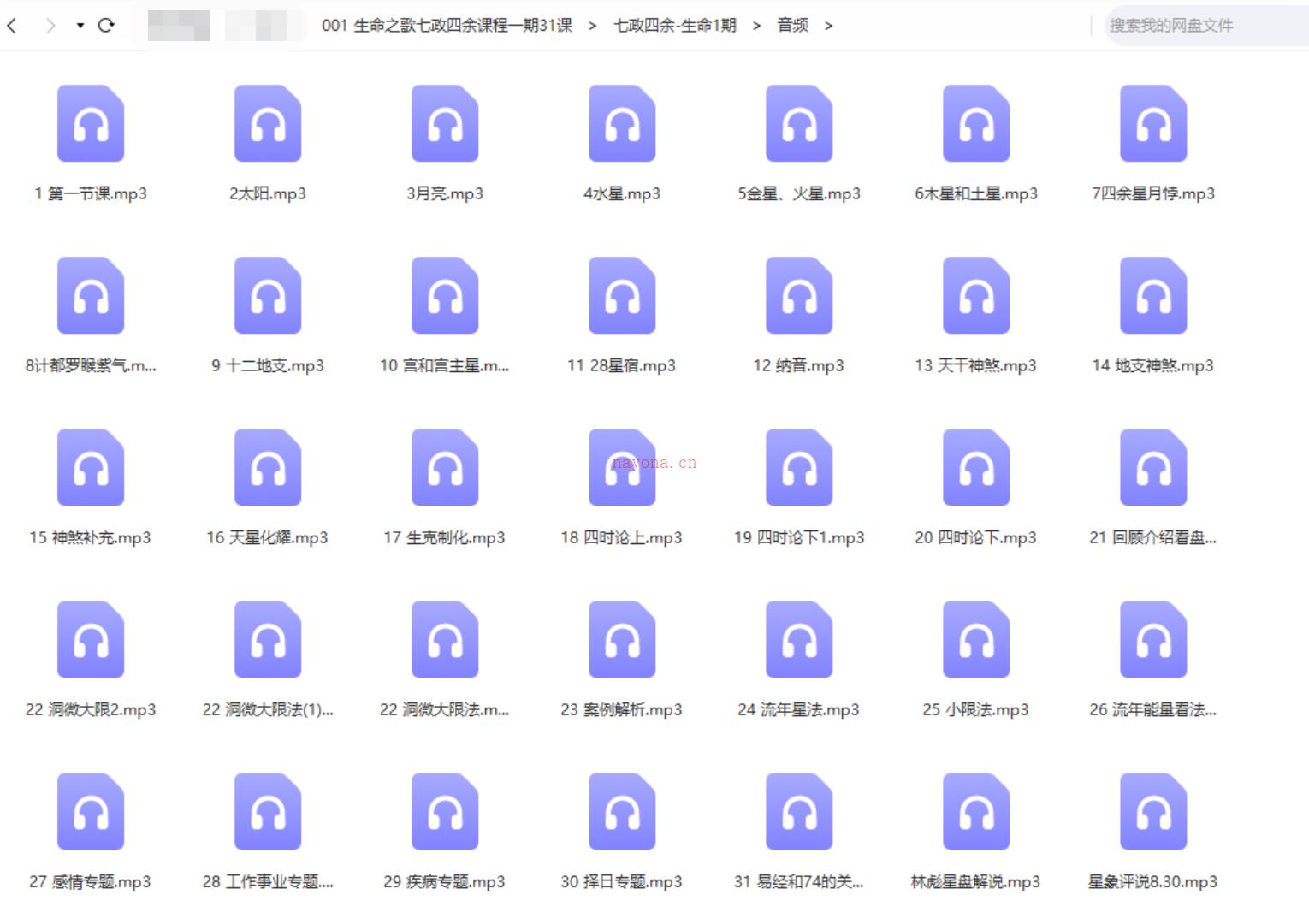The width and height of the screenshot is (1309, 924).
Task: Select audio icon for 3月亮.mp3
Action: tap(445, 123)
